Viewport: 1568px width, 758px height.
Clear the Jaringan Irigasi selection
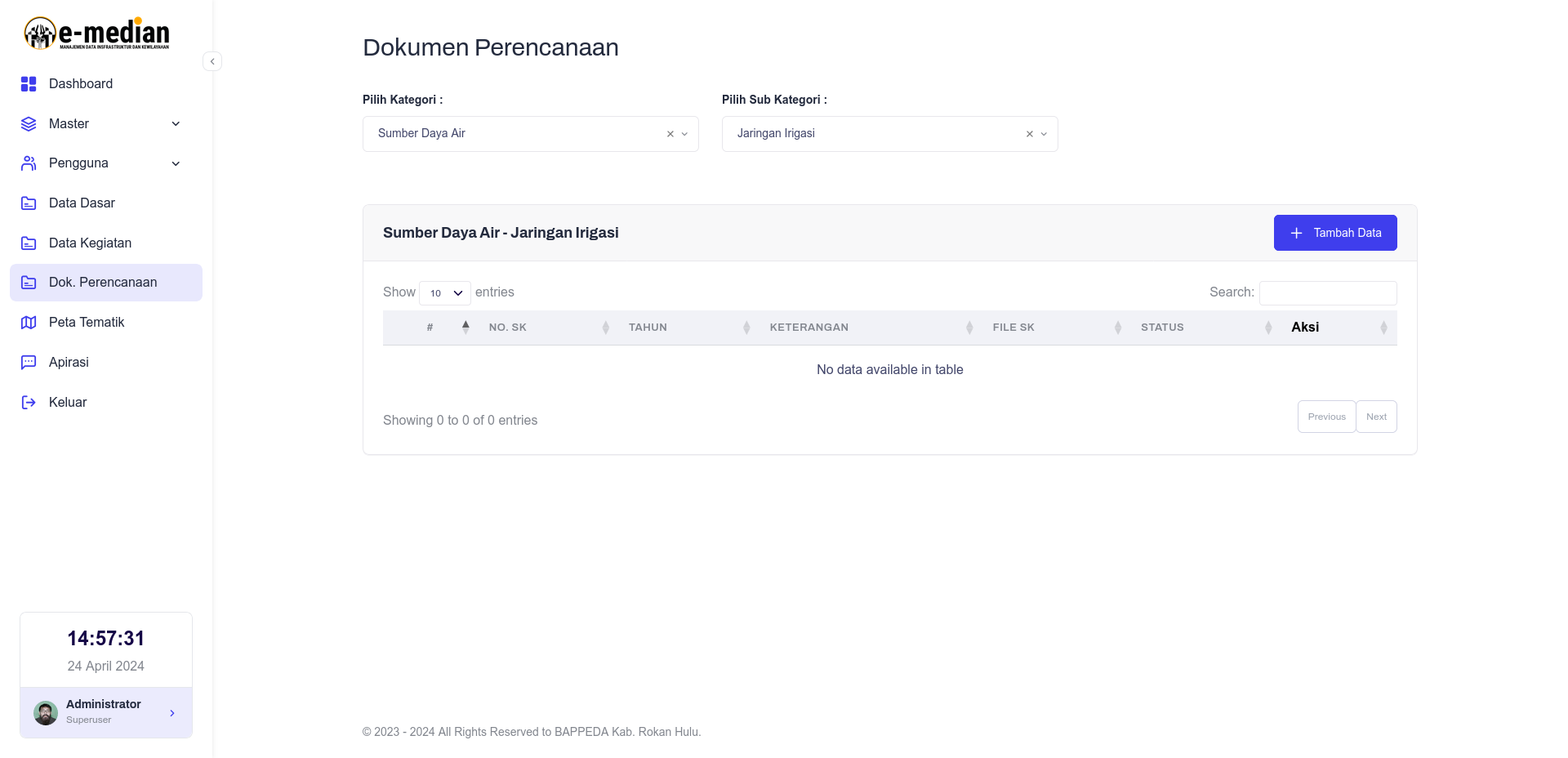(1030, 134)
